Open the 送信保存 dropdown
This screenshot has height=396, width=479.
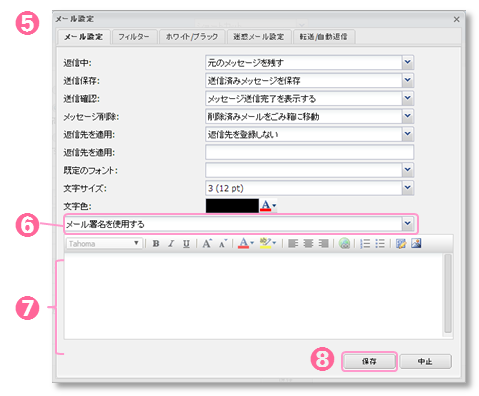pos(407,80)
